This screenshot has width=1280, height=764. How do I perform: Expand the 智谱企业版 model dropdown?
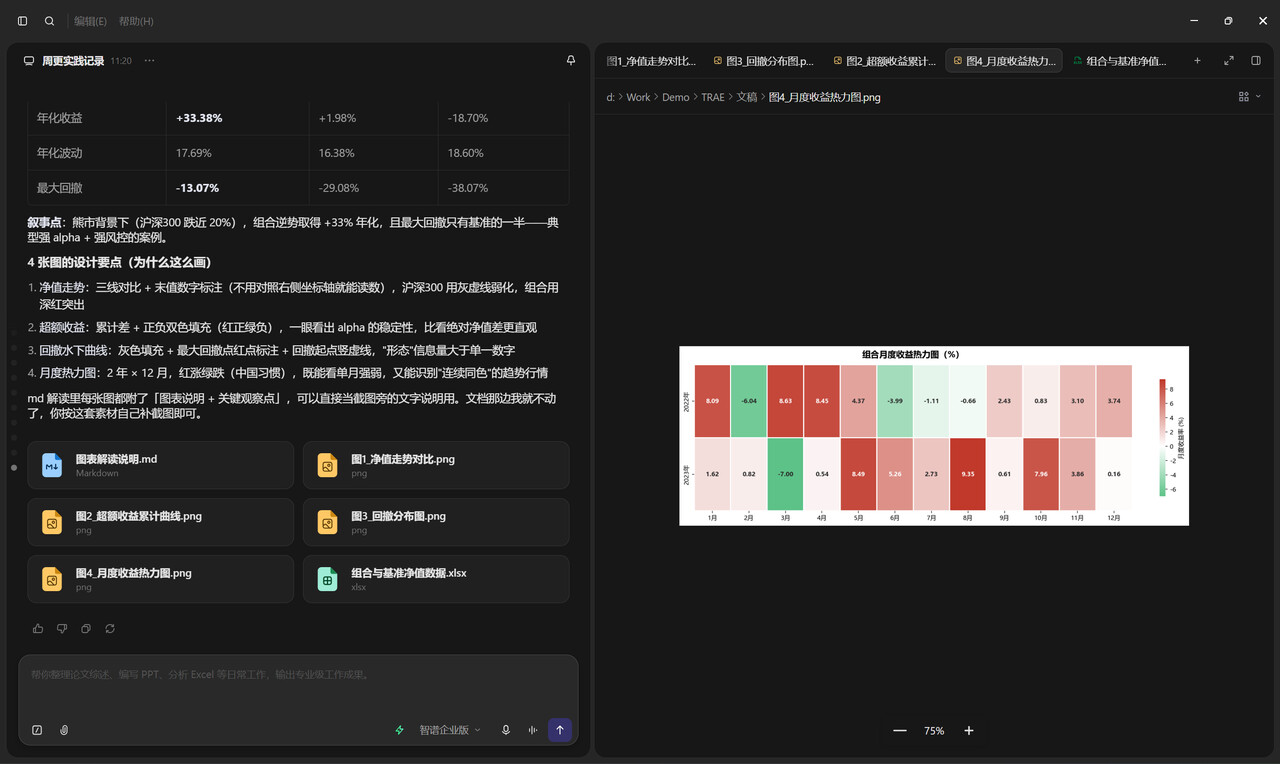click(x=450, y=730)
